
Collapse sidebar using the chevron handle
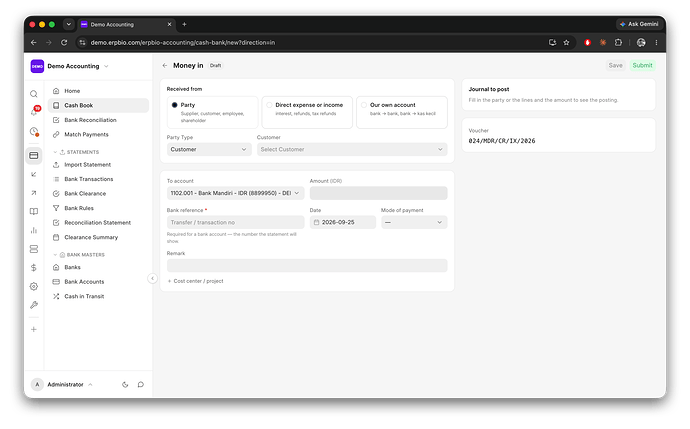pos(152,279)
